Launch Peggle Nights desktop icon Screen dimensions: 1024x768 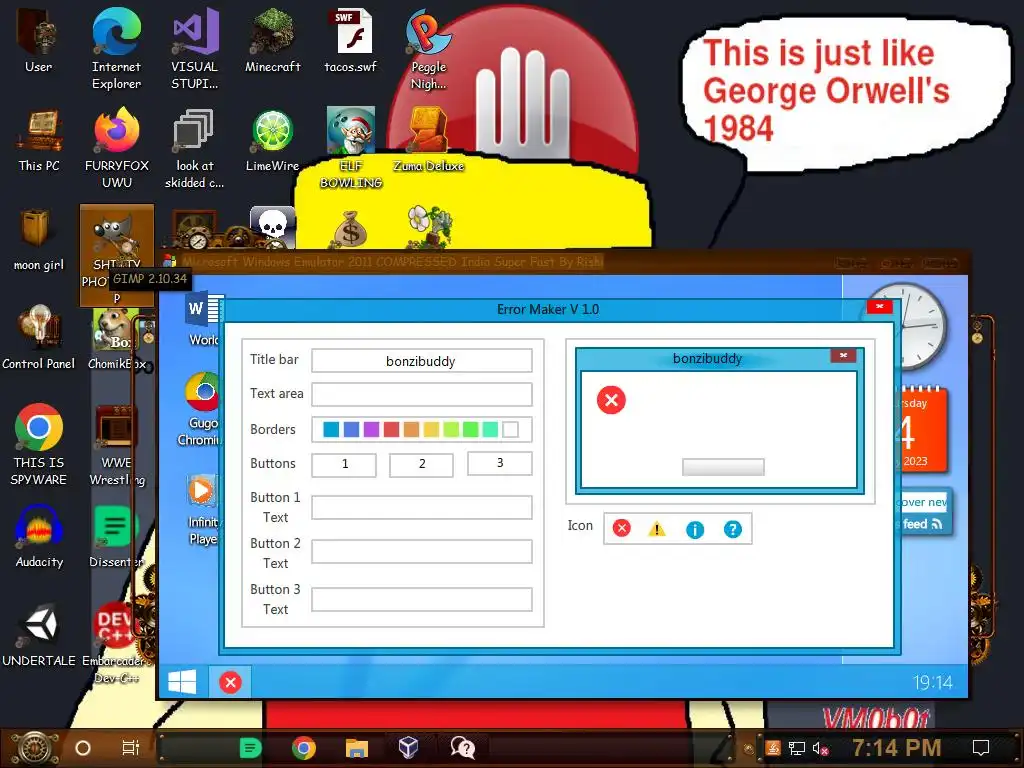click(x=428, y=48)
